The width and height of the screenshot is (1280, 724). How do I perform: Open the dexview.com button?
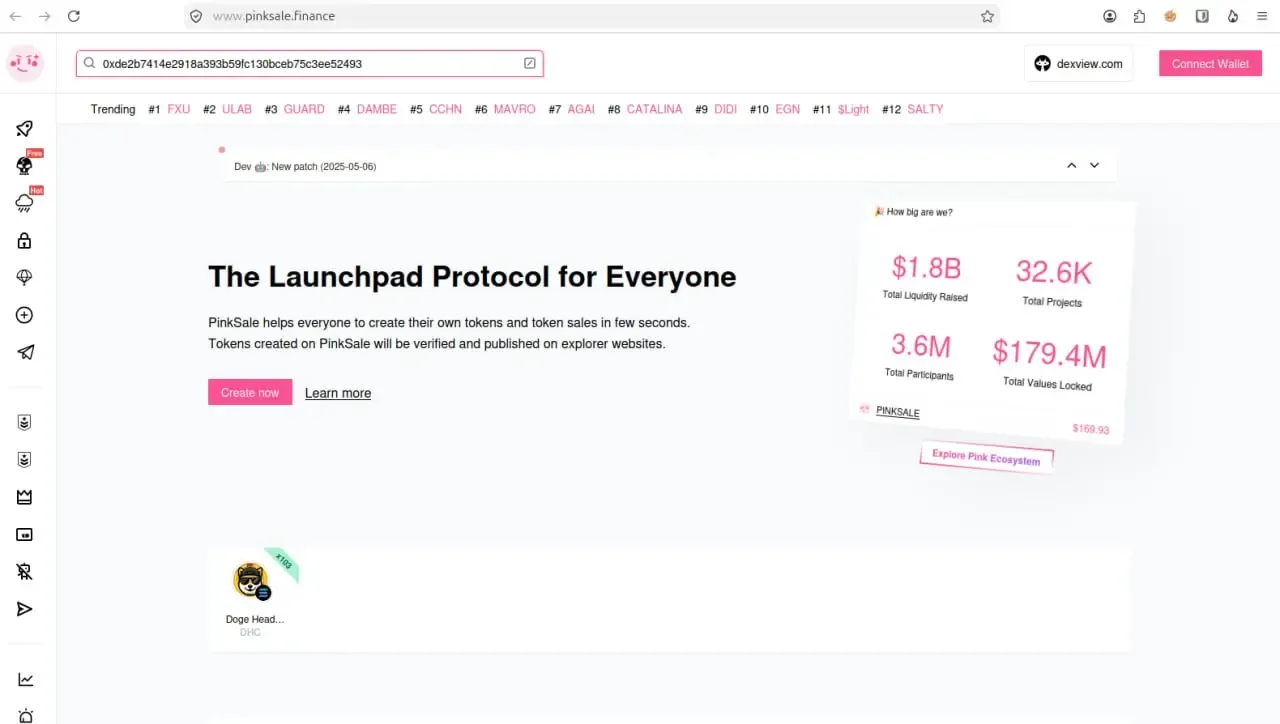pos(1078,63)
